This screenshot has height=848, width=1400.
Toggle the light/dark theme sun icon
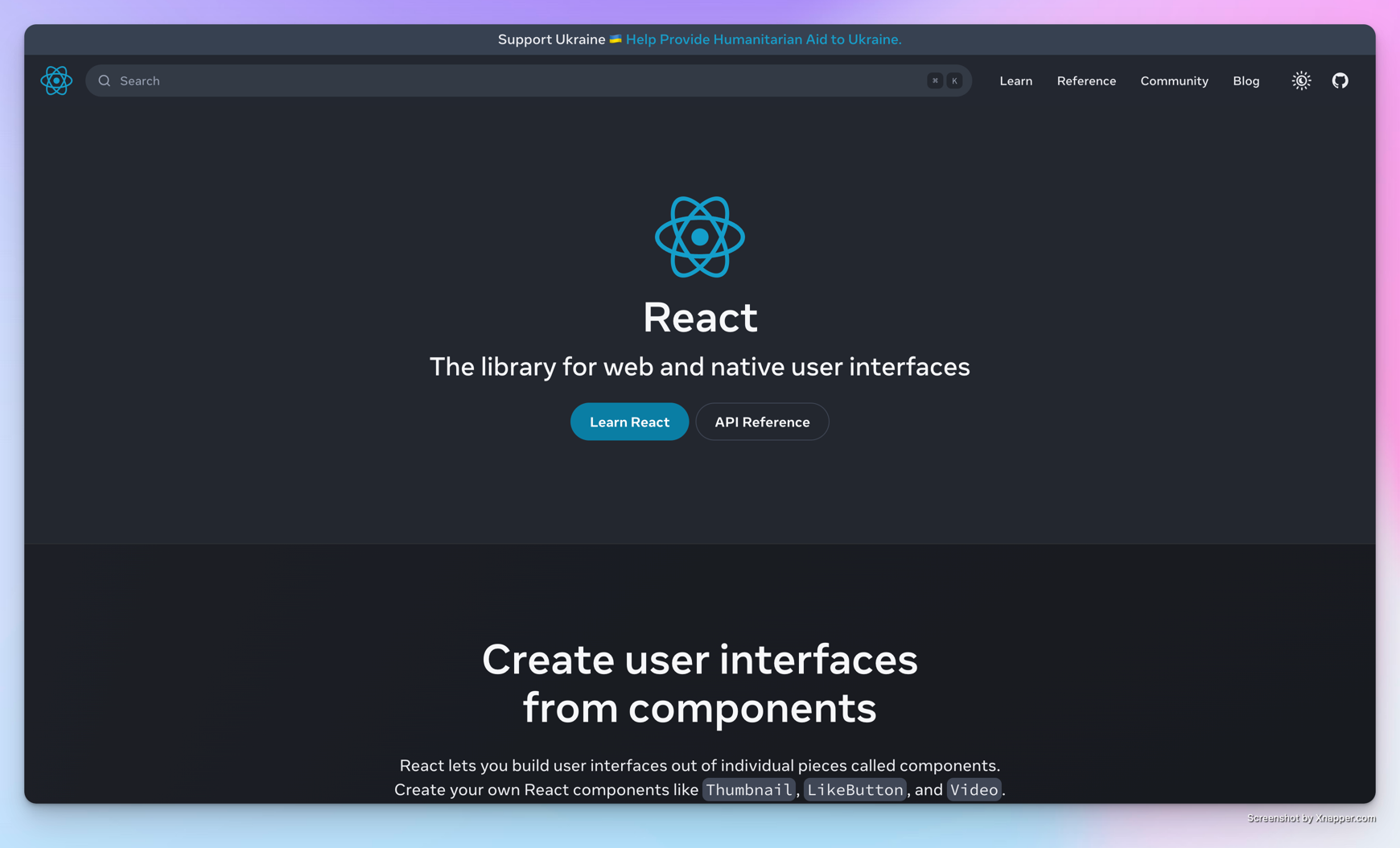1301,80
